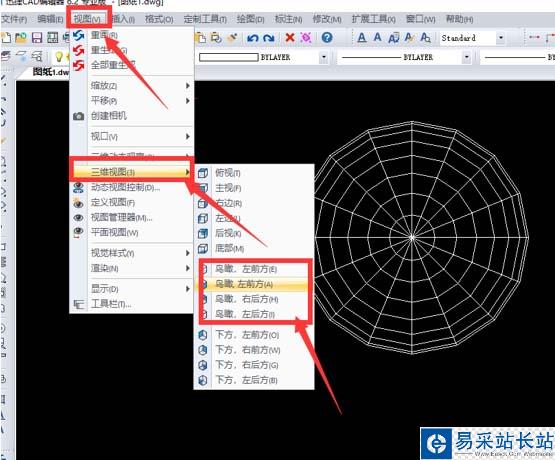The height and width of the screenshot is (460, 555).
Task: Open the color BYLAYER dropdown arrow
Action: 324,57
